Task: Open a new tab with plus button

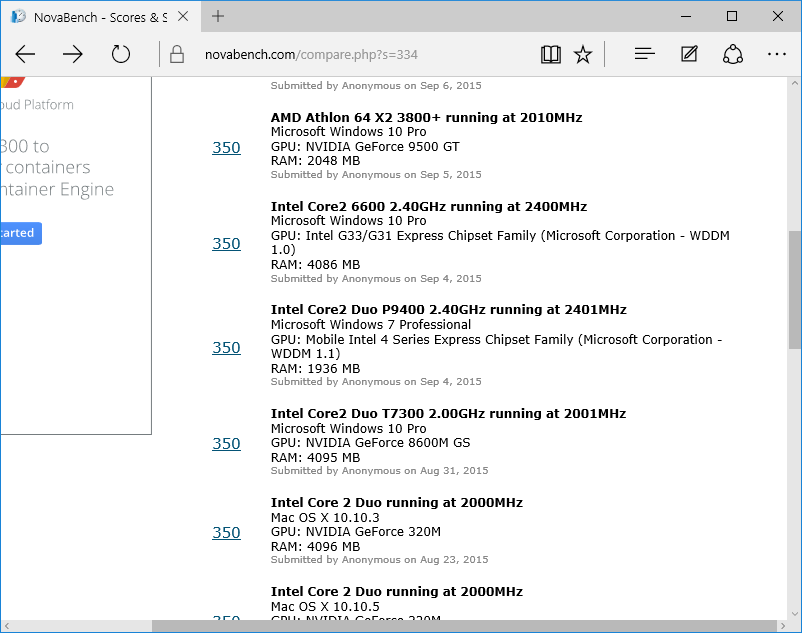Action: click(218, 16)
